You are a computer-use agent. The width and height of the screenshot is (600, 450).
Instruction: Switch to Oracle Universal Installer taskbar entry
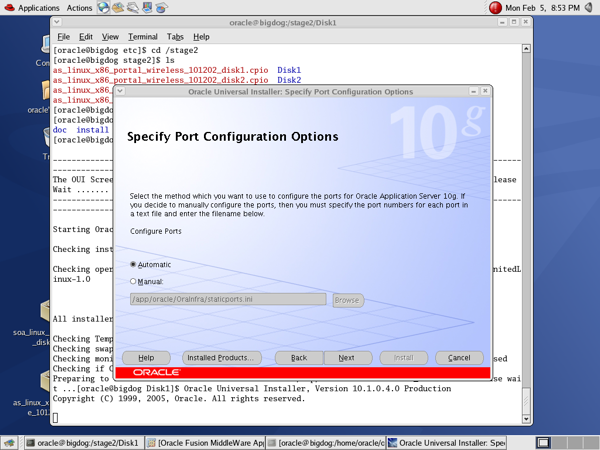447,443
